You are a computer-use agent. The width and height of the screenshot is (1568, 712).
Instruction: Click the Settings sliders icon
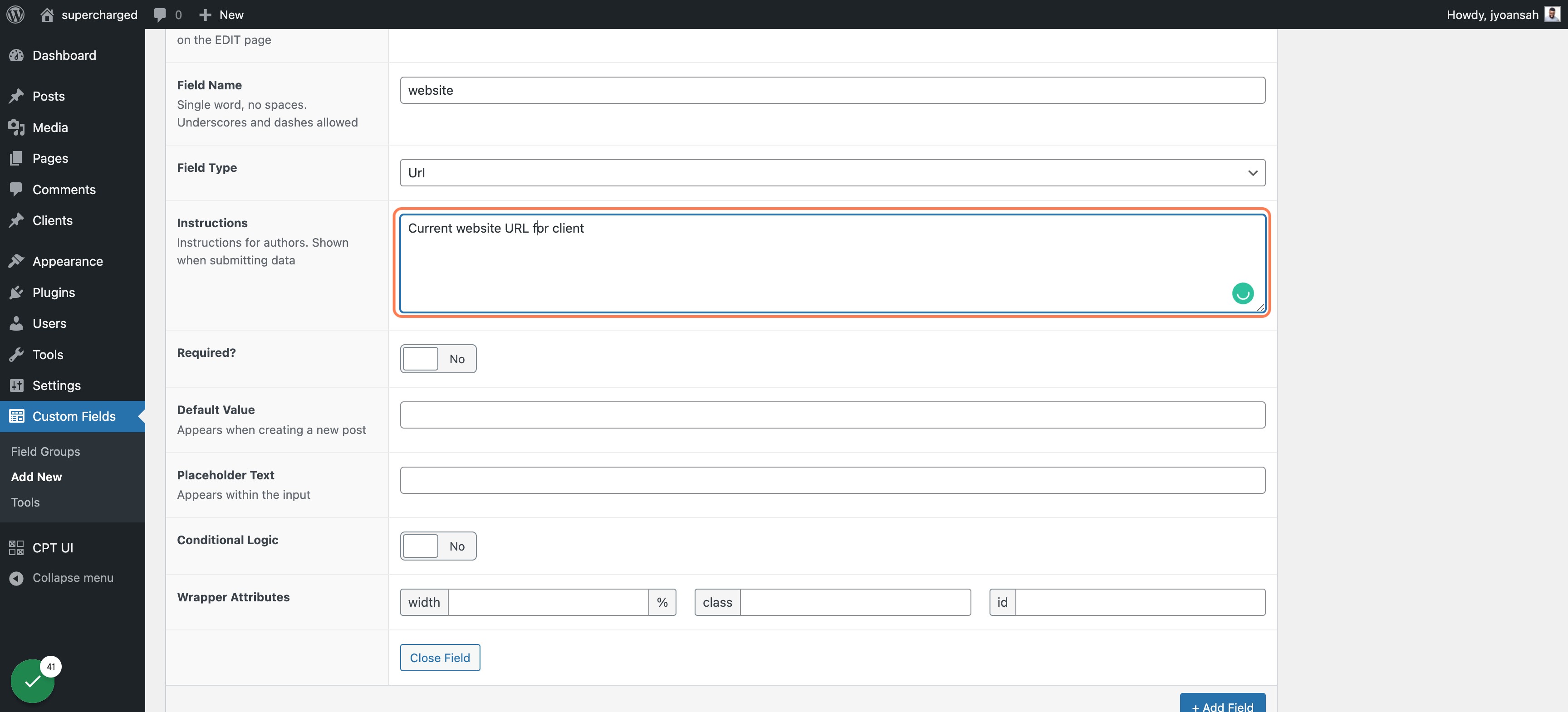(16, 385)
